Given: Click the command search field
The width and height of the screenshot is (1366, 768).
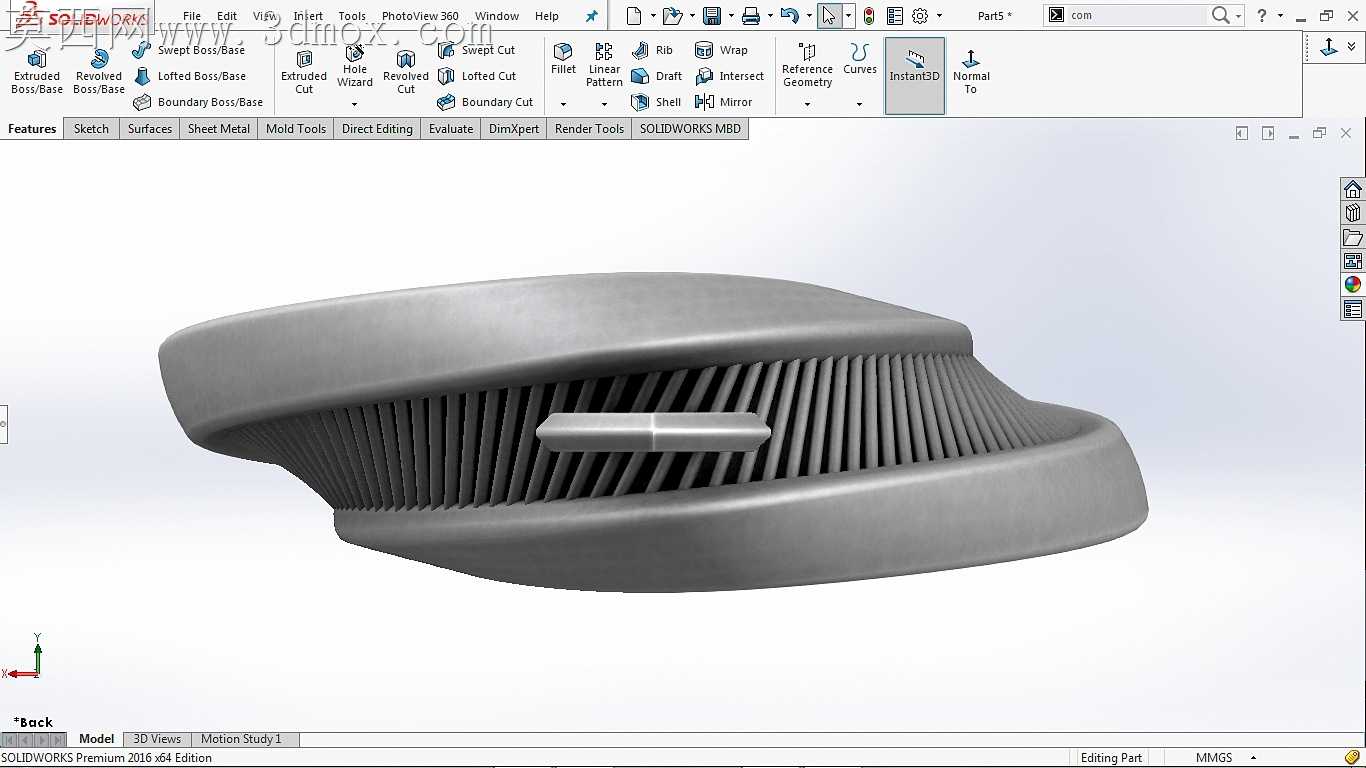Looking at the screenshot, I should tap(1137, 16).
